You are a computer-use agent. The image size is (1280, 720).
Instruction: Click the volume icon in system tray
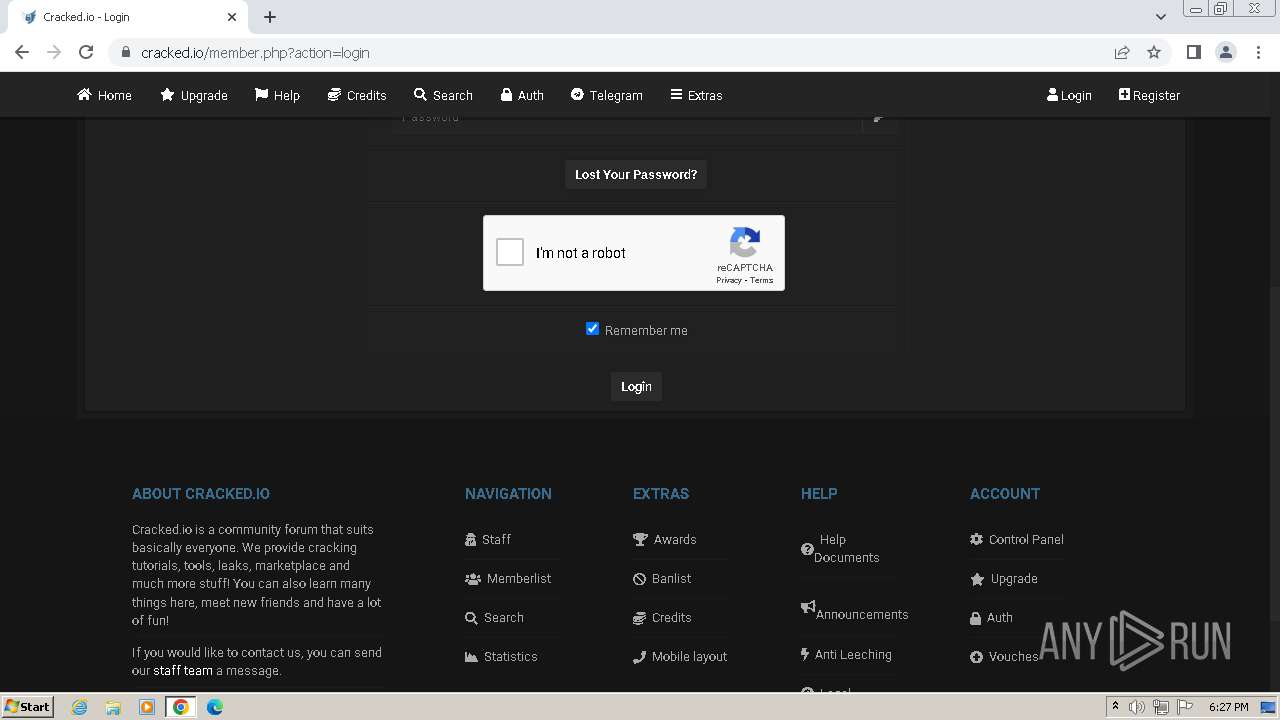click(x=1137, y=707)
